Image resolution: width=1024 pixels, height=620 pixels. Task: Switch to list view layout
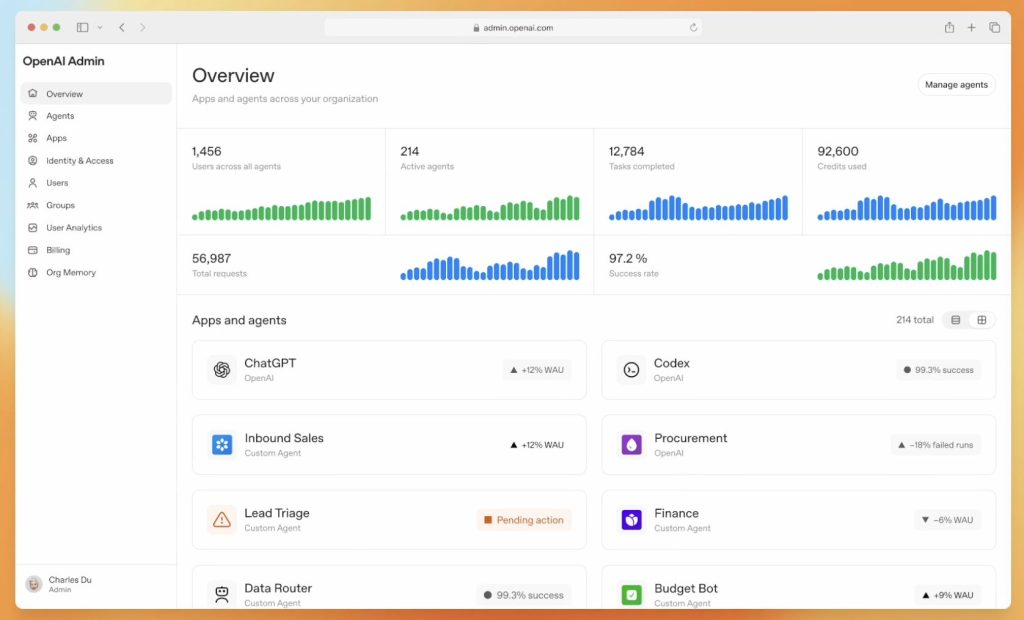pyautogui.click(x=956, y=320)
